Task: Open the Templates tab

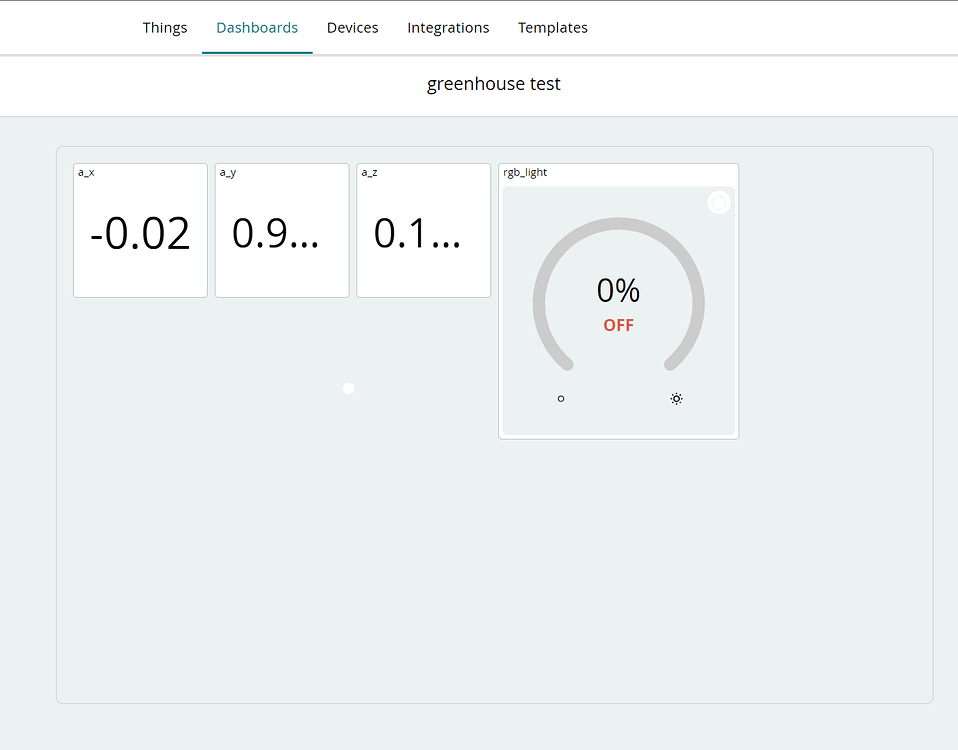Action: click(552, 27)
